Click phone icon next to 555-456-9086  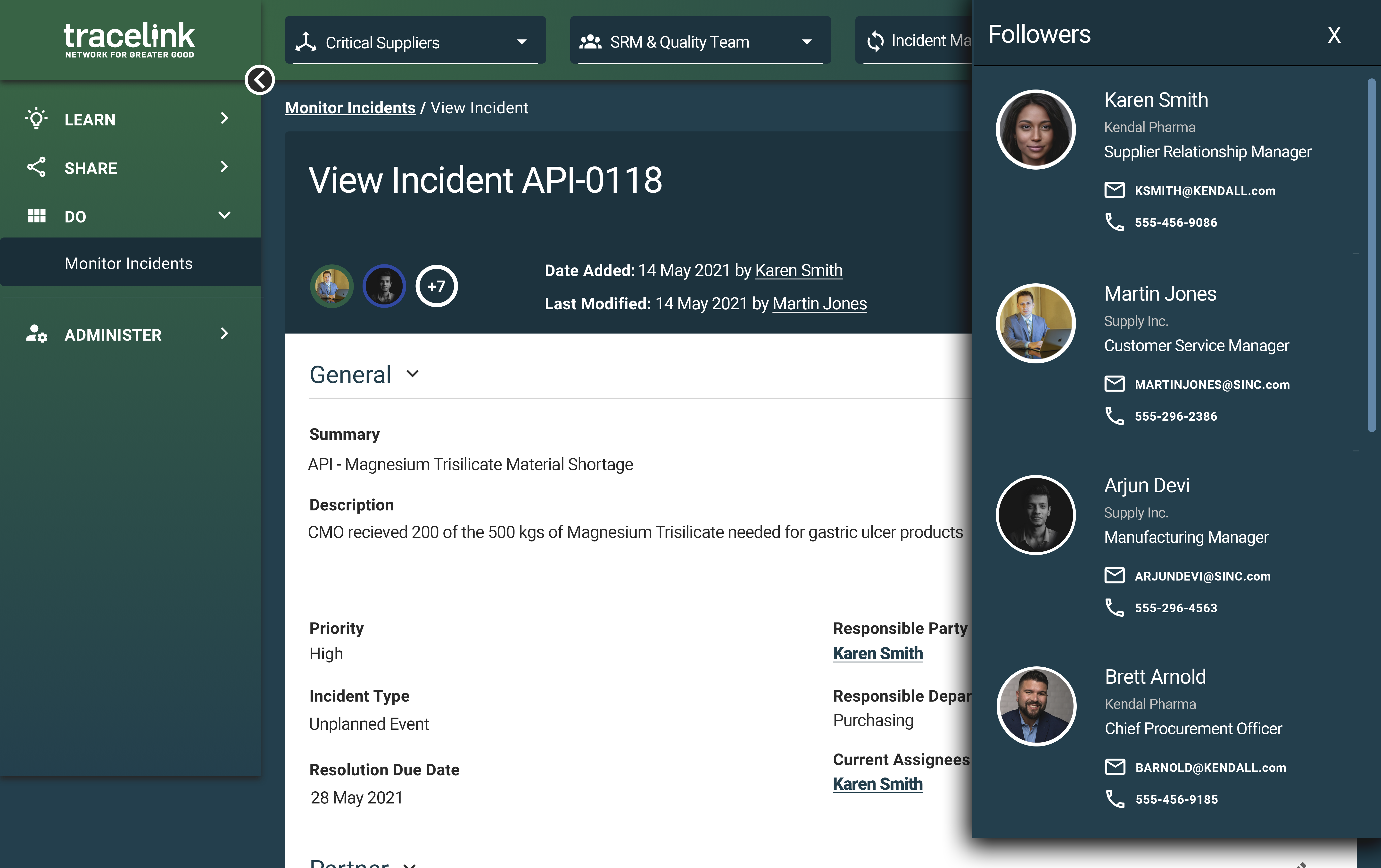point(1114,222)
